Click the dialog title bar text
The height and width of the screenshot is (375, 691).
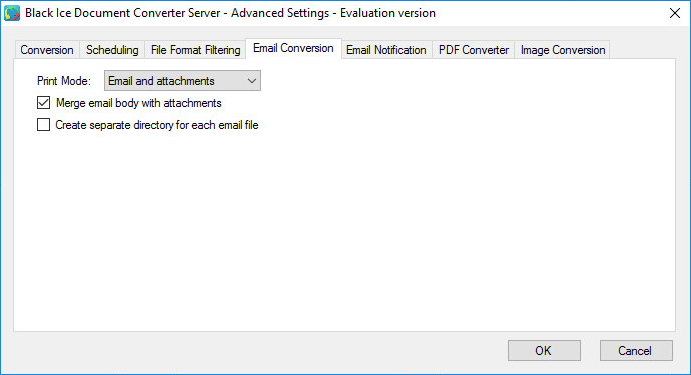tap(230, 13)
